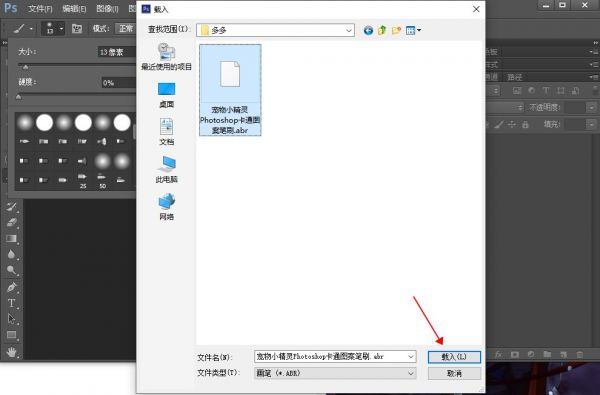Go to 桌面 in sidebar
This screenshot has width=600, height=395.
pos(166,95)
